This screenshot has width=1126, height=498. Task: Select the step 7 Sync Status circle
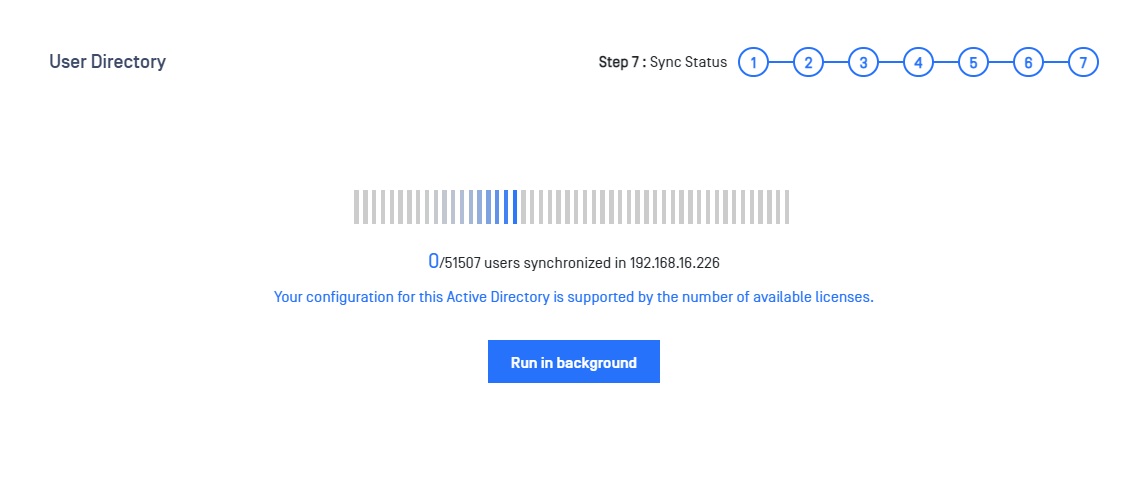point(1083,63)
